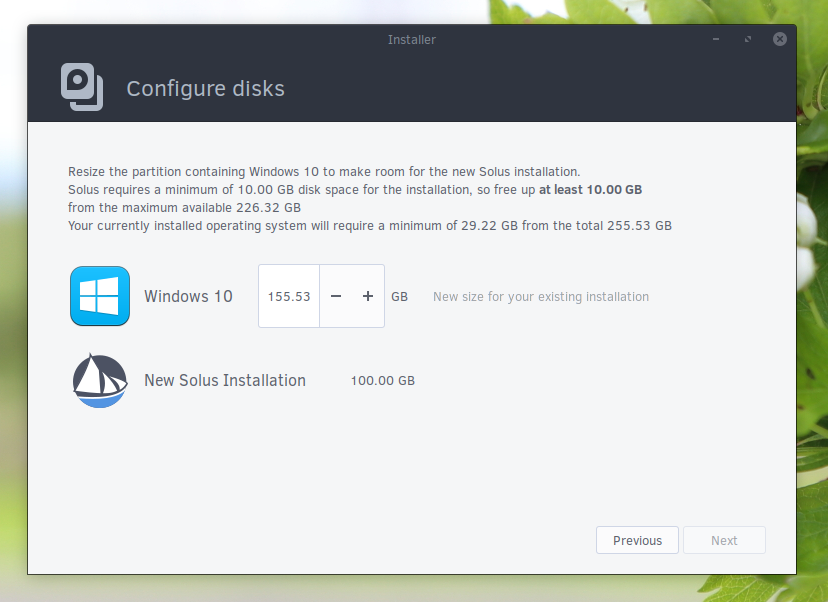Increase Windows partition size with plus

[368, 296]
